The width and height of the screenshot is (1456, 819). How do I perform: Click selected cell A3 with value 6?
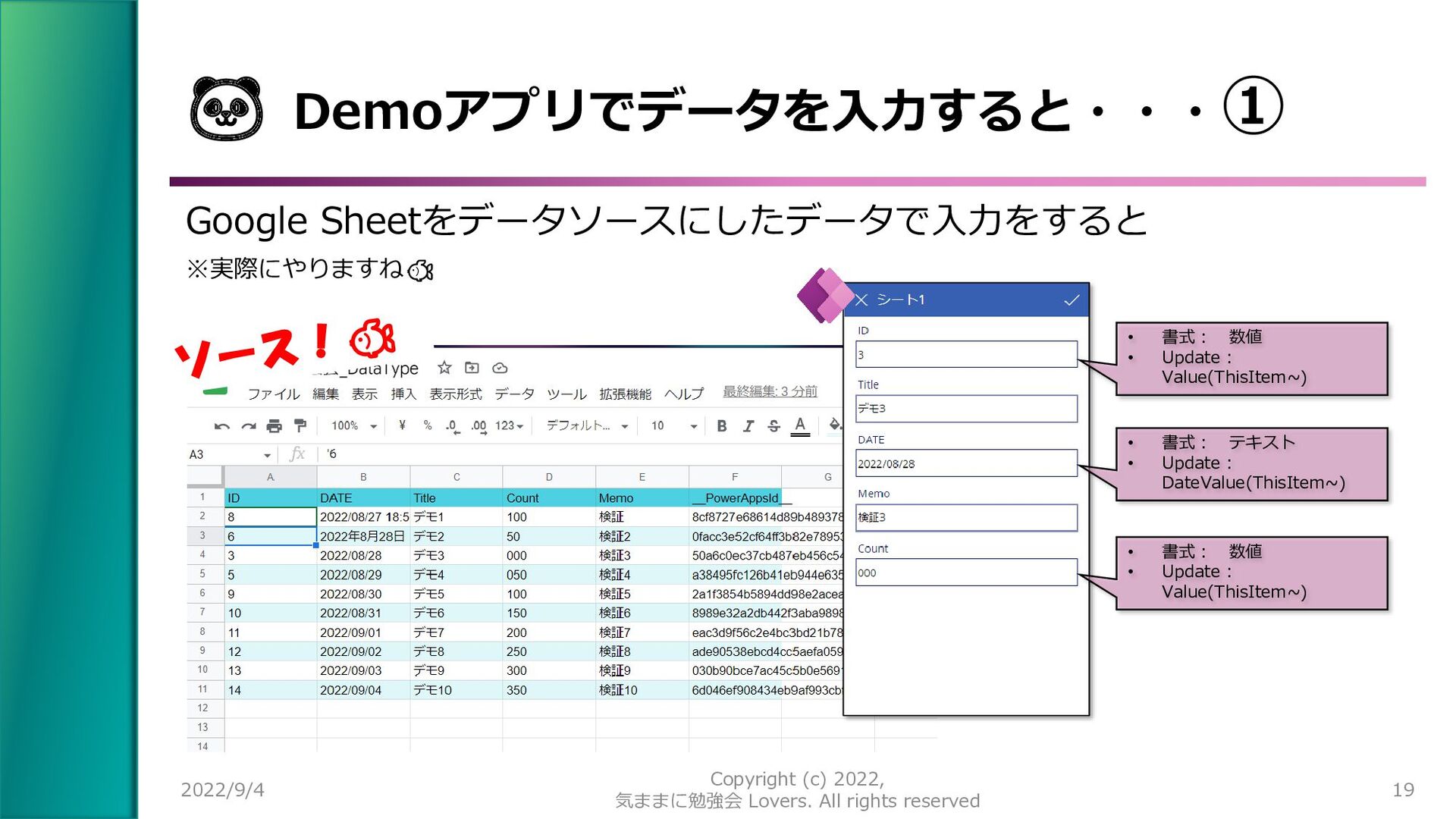(270, 536)
